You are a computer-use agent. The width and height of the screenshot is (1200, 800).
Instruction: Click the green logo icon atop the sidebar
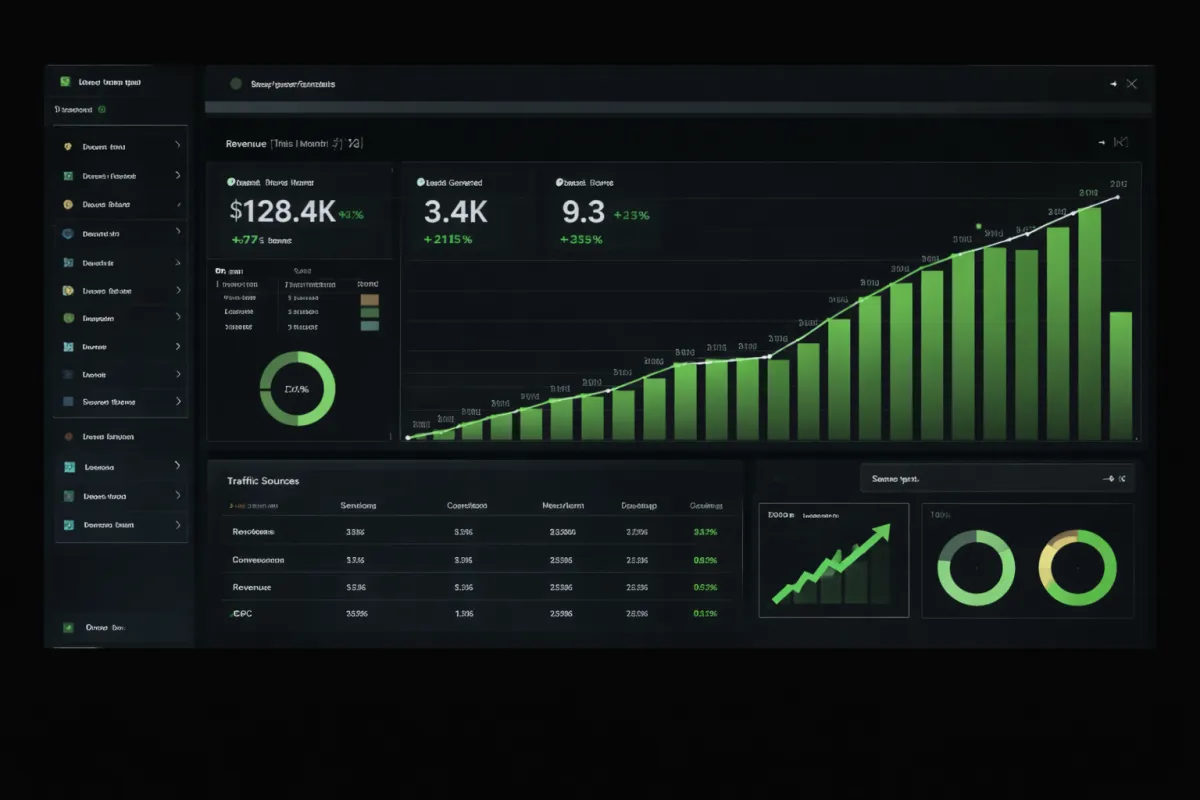coord(65,82)
